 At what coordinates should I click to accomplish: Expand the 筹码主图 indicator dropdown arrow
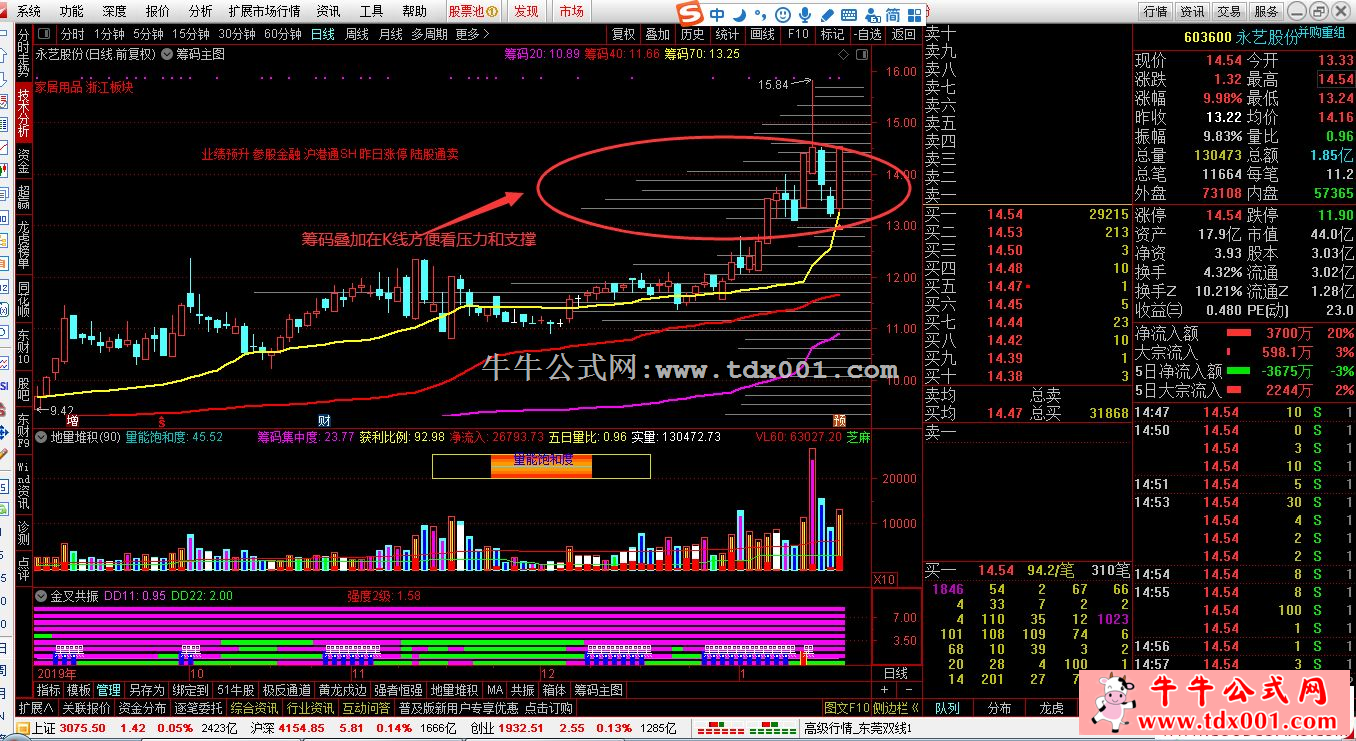(x=168, y=54)
